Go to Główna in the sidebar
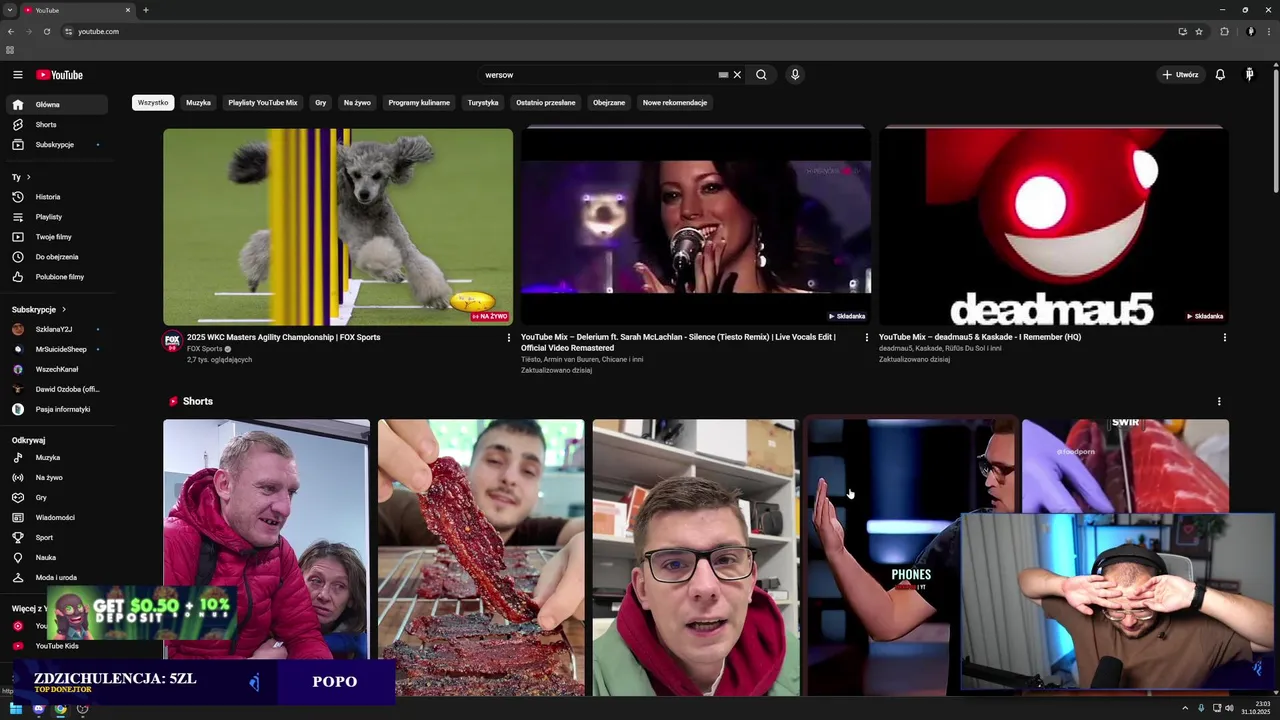This screenshot has height=720, width=1280. click(x=58, y=104)
